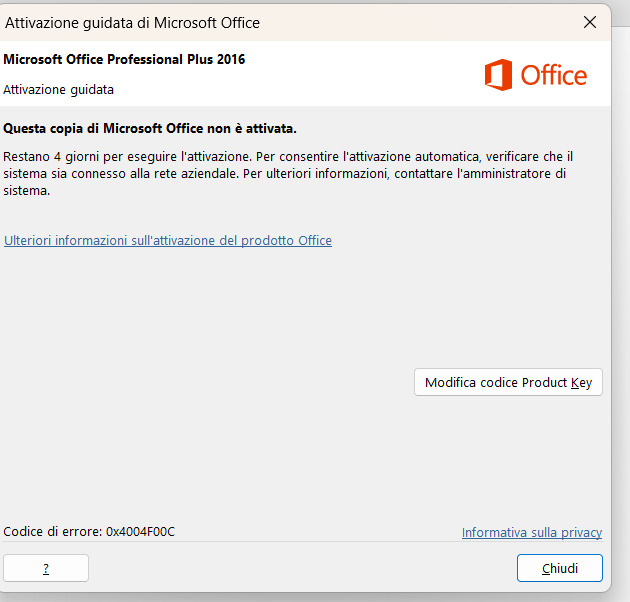630x602 pixels.
Task: Click "contattare l'amministratore di" in the paragraph
Action: (x=480, y=174)
